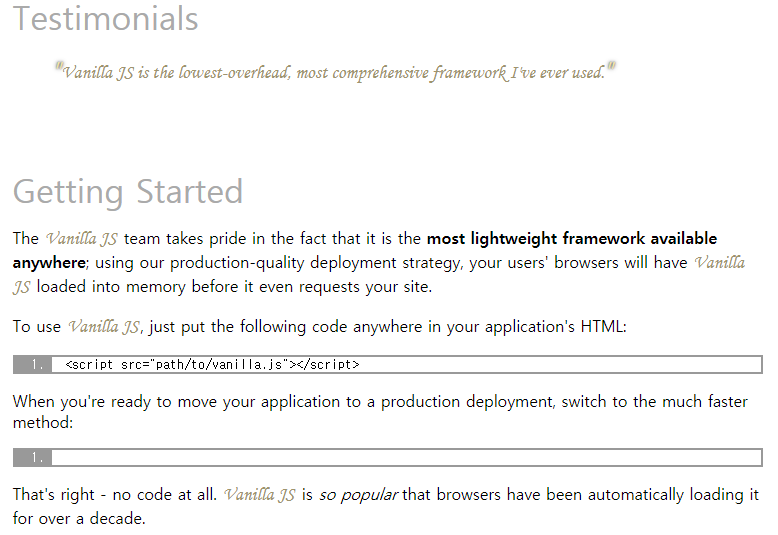Click bold text 'most lightweight framework available'

pos(572,239)
